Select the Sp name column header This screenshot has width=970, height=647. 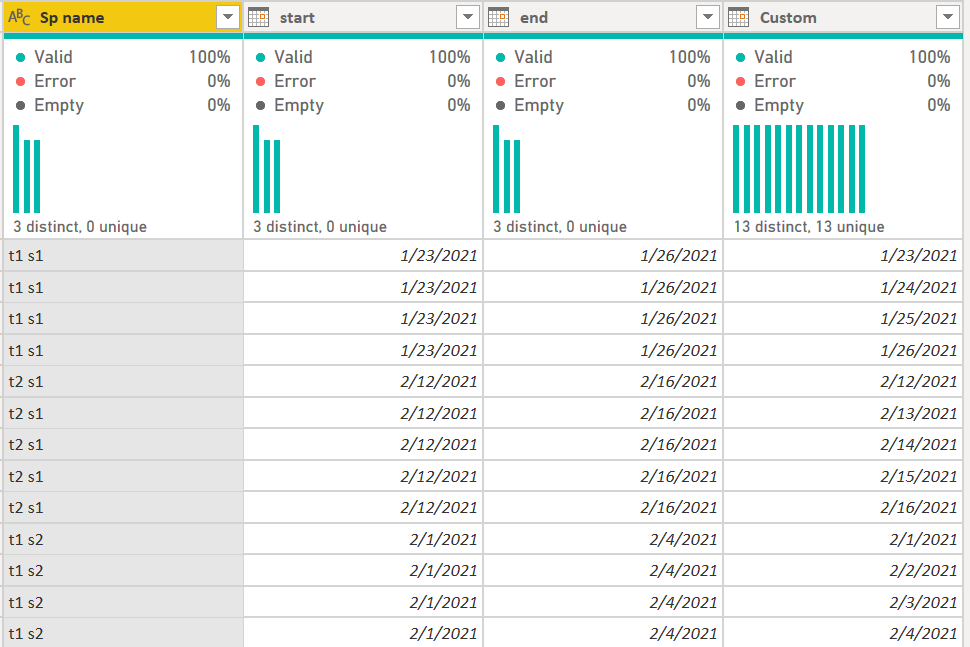click(123, 17)
